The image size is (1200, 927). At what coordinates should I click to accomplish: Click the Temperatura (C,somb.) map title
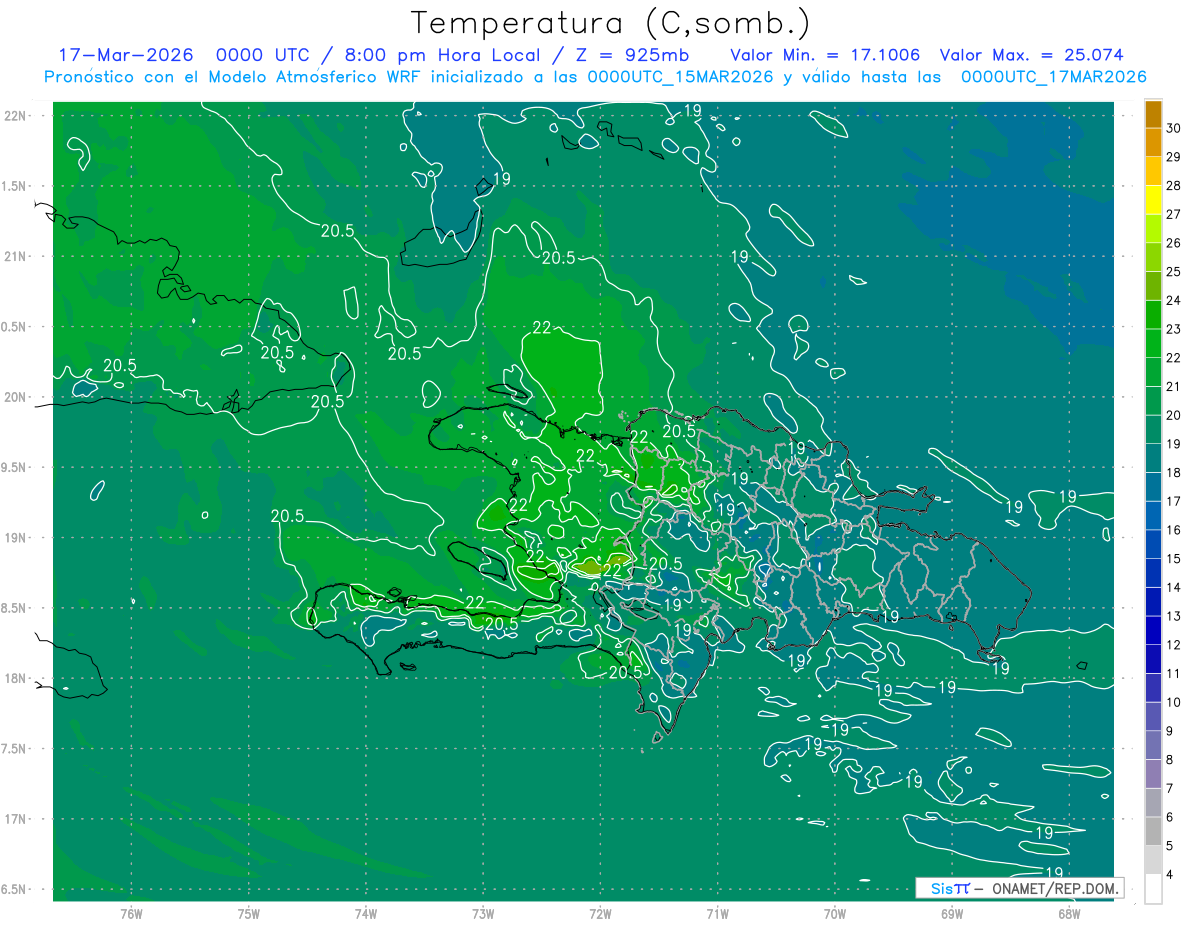610,23
